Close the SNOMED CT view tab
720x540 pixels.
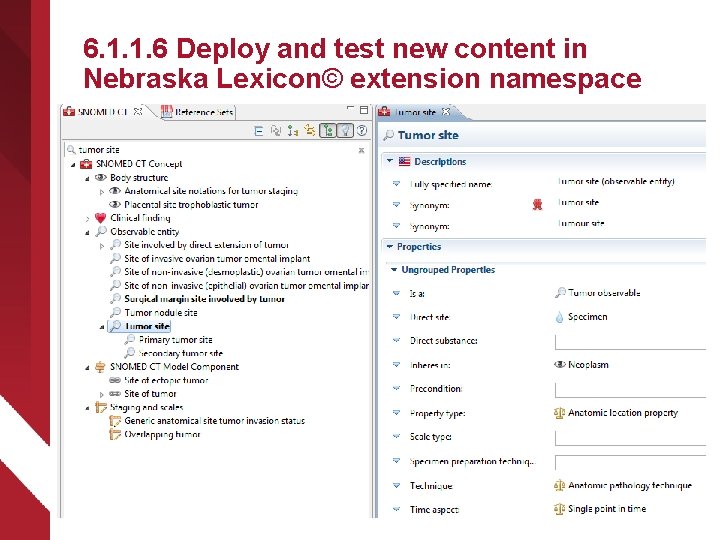click(x=137, y=111)
